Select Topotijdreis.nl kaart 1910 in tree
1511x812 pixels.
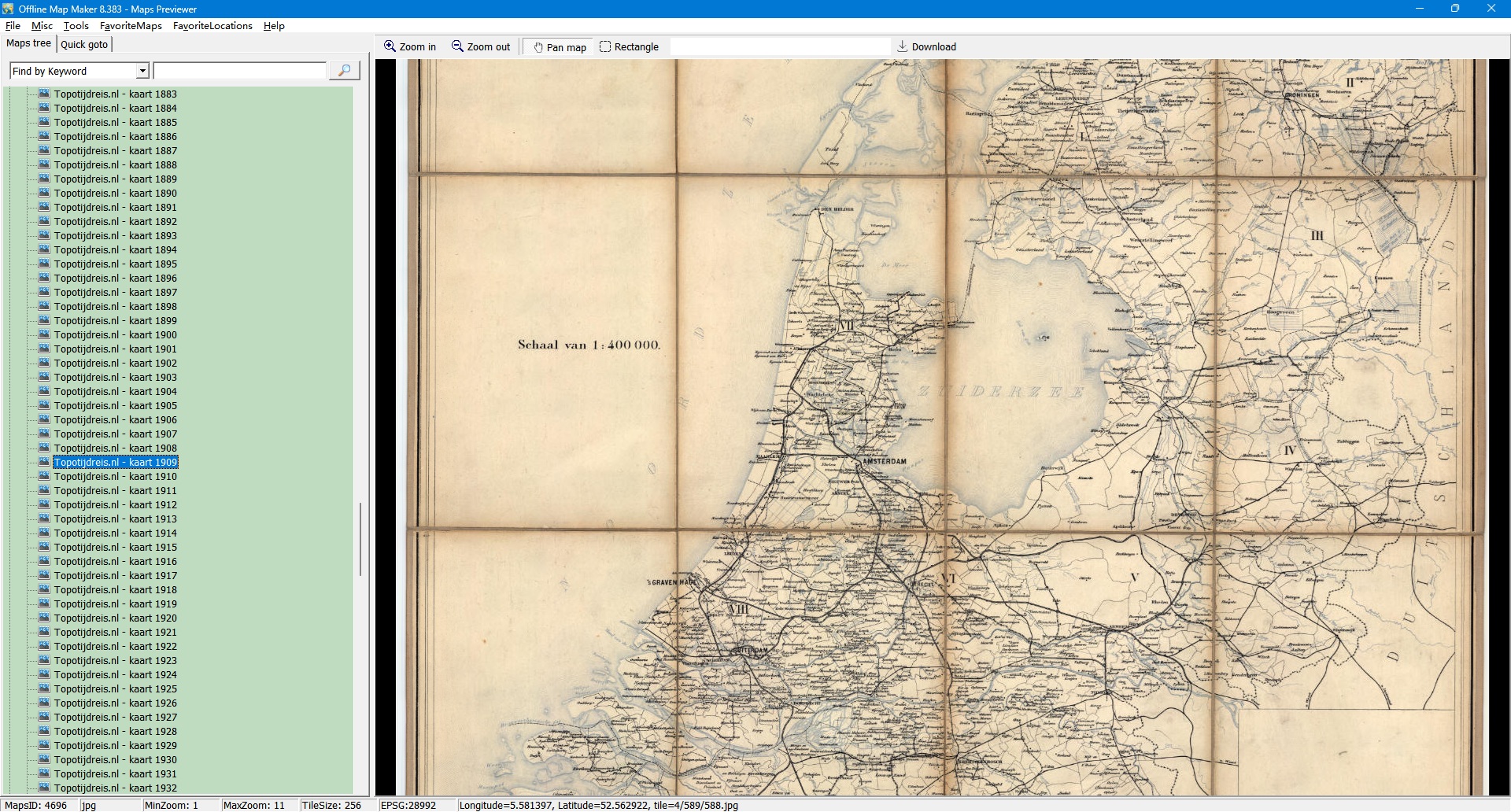[115, 477]
